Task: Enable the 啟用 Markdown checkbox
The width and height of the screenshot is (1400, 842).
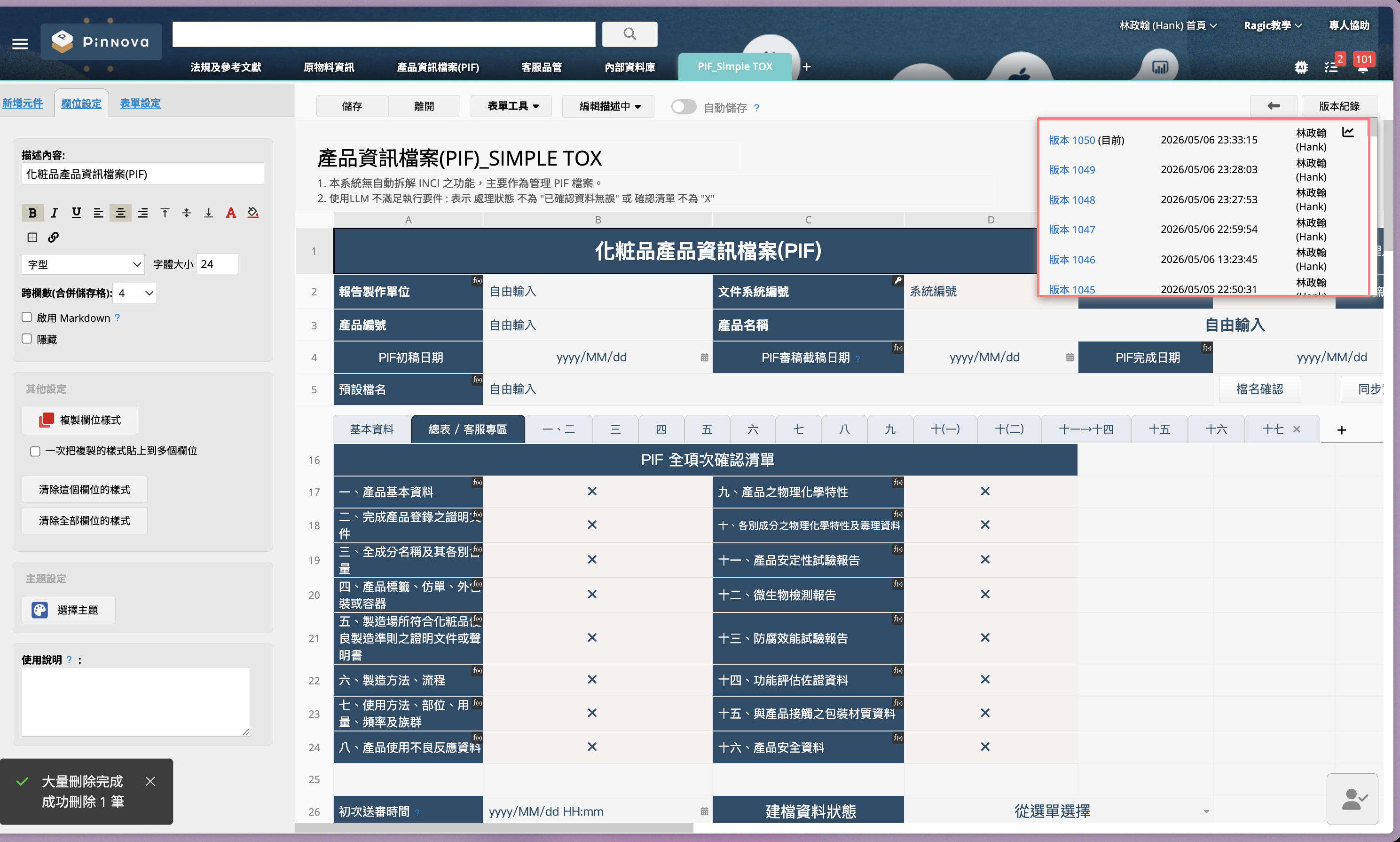Action: [x=27, y=317]
